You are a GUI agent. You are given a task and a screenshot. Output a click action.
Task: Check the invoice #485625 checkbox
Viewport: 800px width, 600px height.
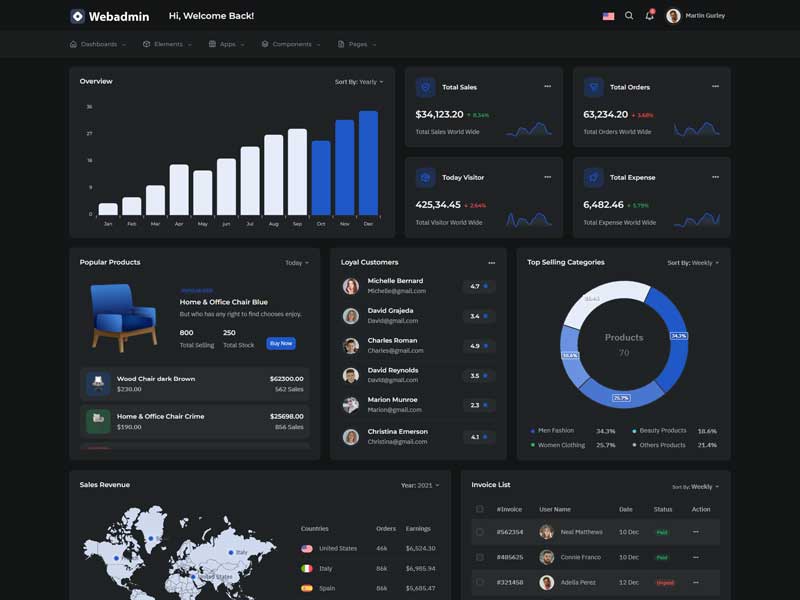[x=480, y=557]
